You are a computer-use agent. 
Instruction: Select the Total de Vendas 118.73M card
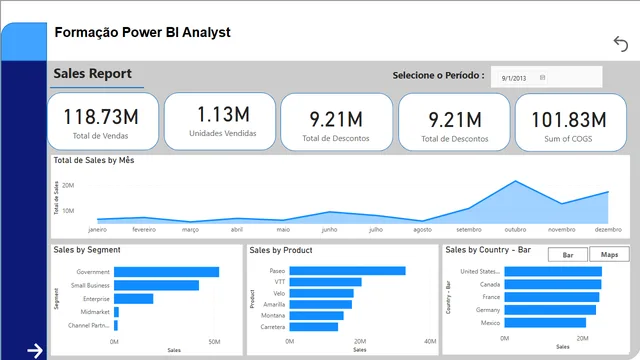point(103,122)
